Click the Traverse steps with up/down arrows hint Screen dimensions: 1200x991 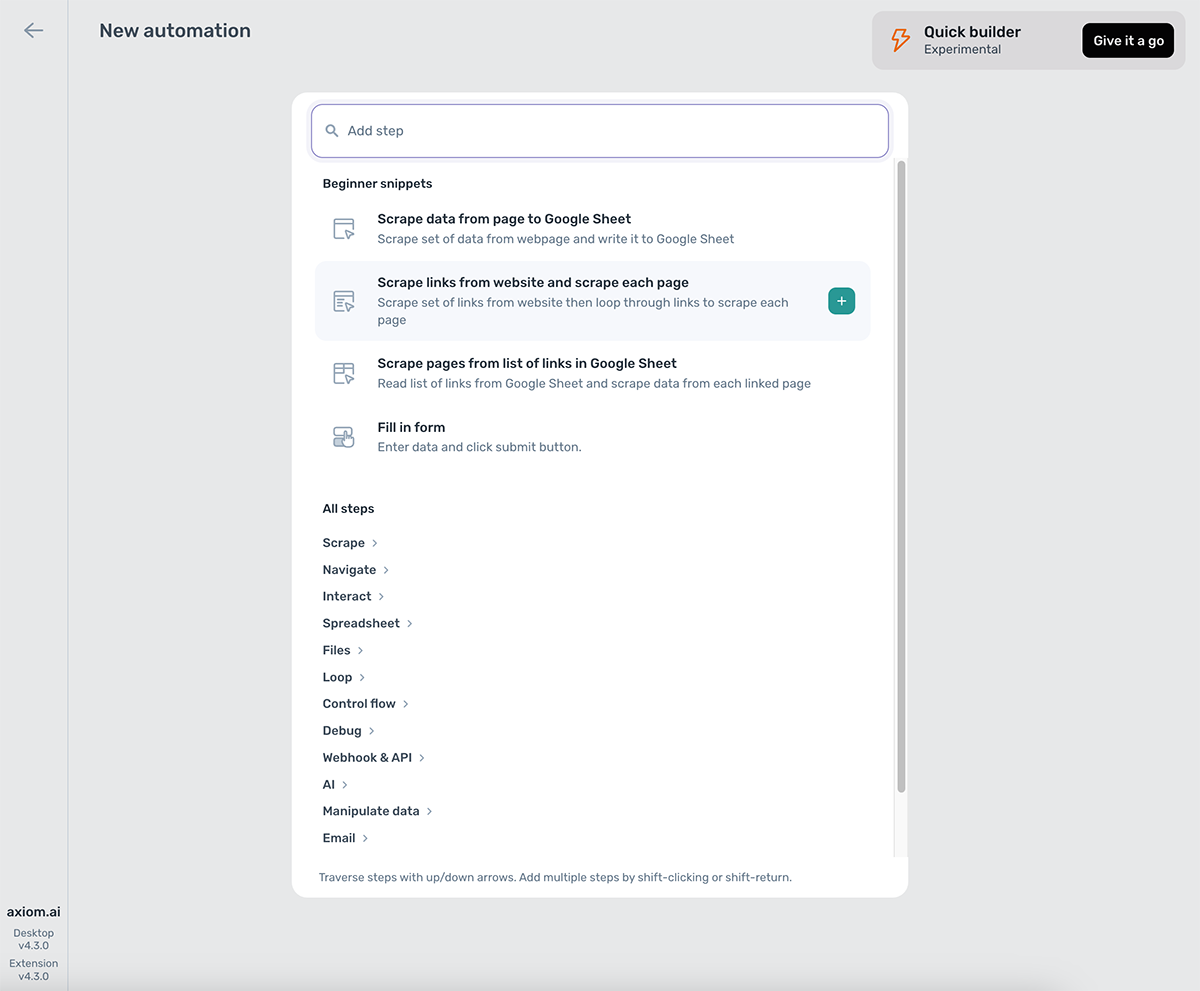tap(555, 878)
